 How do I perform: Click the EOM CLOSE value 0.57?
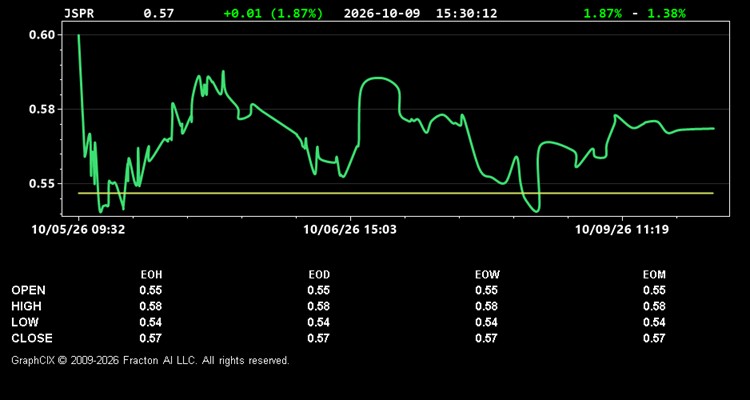(x=654, y=338)
